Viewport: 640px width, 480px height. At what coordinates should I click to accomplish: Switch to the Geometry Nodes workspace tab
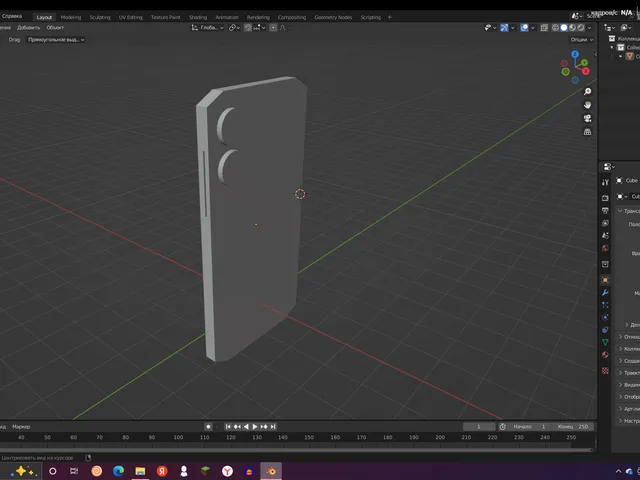(x=333, y=17)
